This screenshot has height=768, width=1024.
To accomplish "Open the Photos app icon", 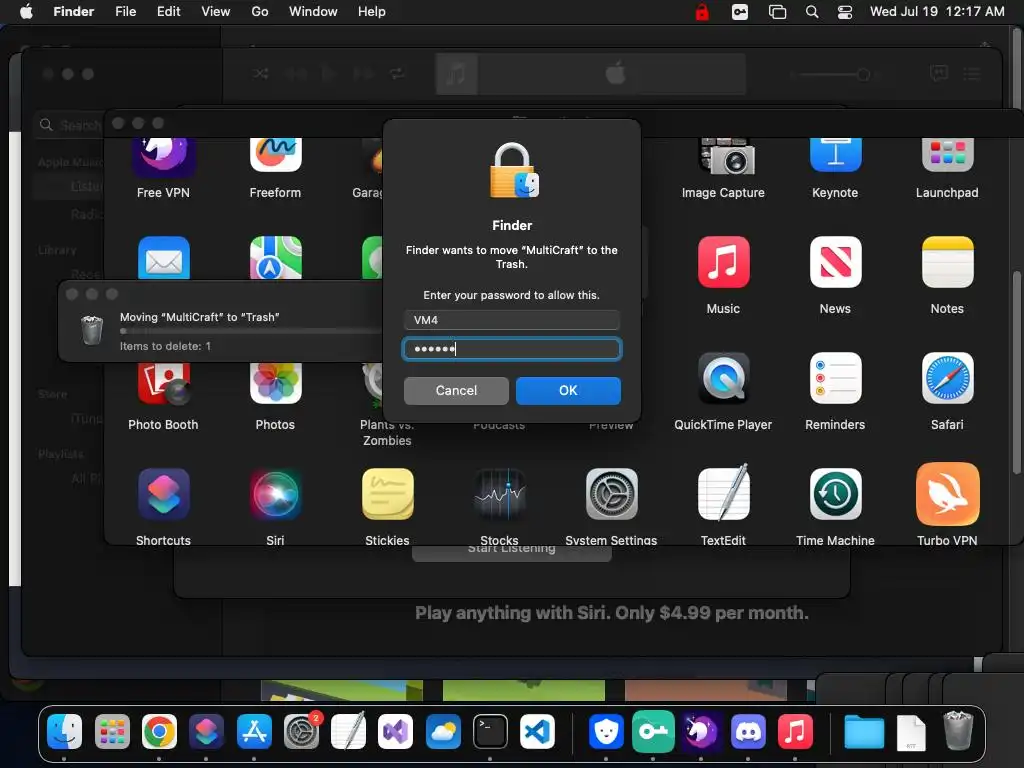I will tap(275, 384).
